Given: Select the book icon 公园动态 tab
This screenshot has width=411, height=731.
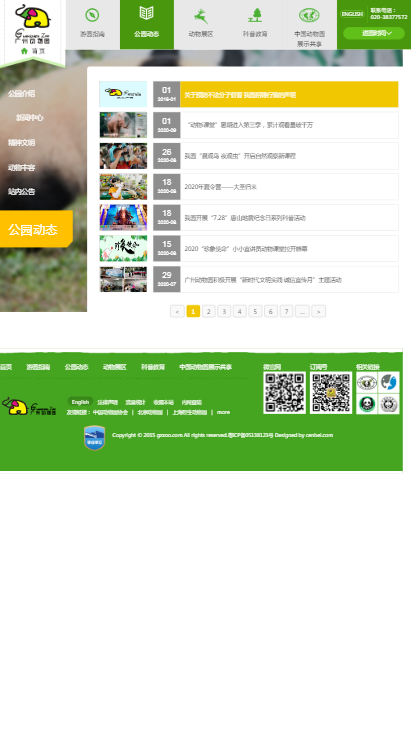Looking at the screenshot, I should coord(147,24).
